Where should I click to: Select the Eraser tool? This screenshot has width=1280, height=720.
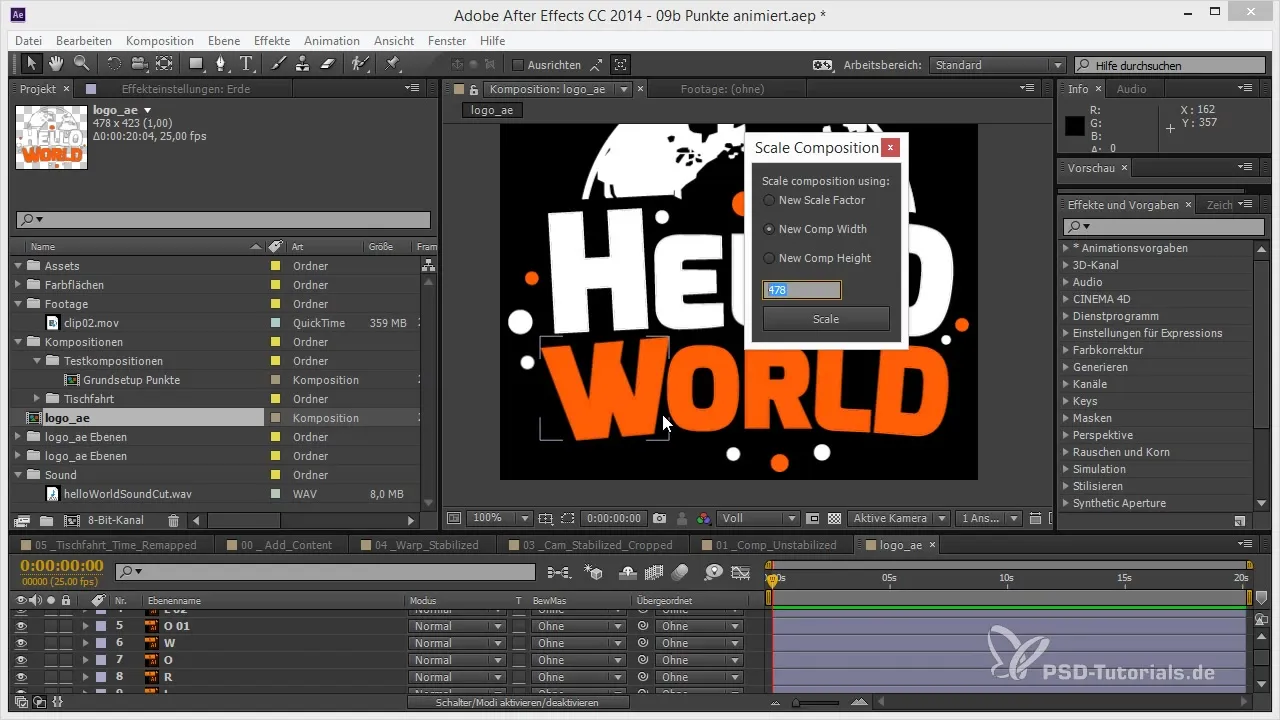pos(329,64)
